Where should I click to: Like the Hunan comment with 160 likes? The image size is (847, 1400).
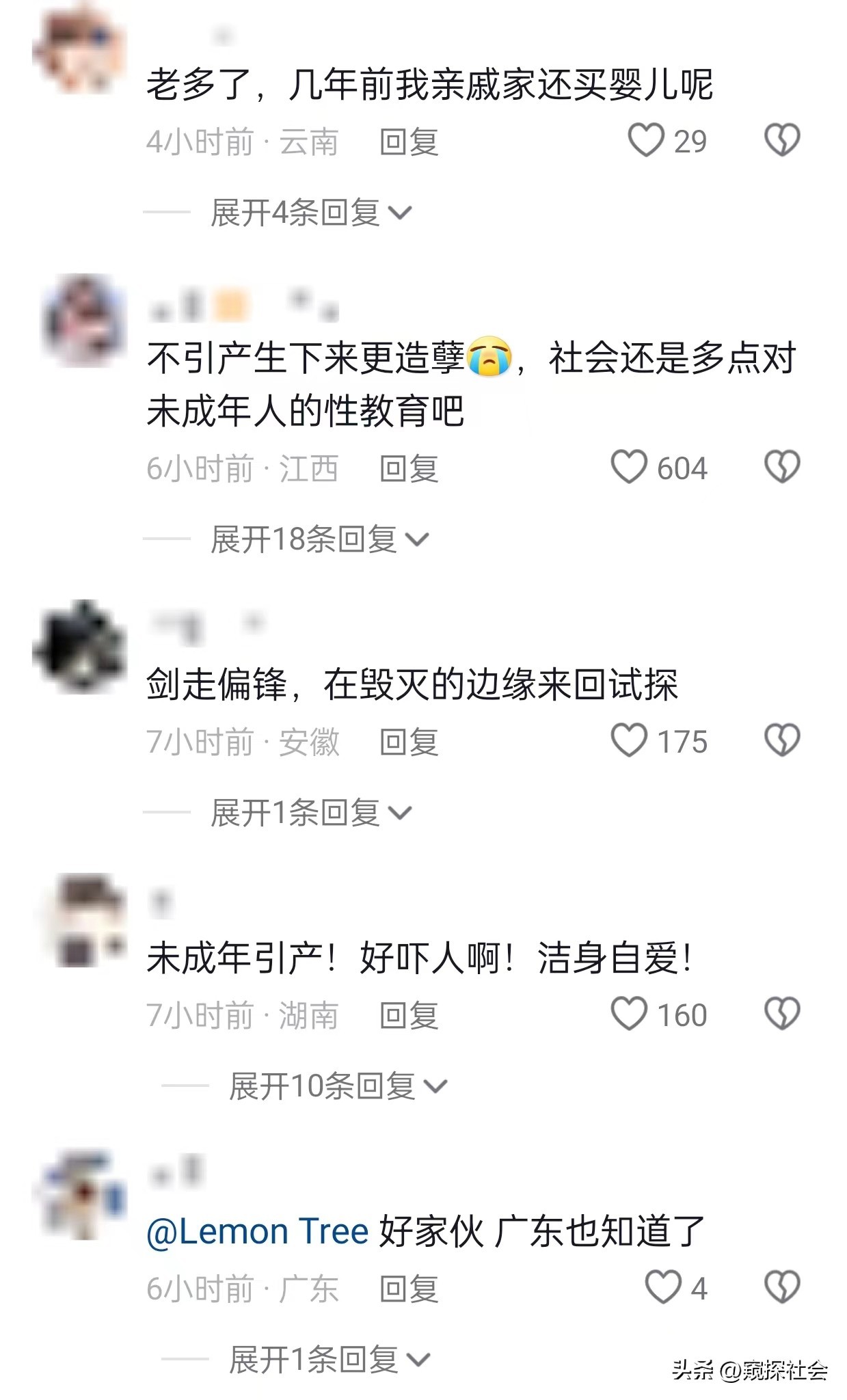[628, 1014]
